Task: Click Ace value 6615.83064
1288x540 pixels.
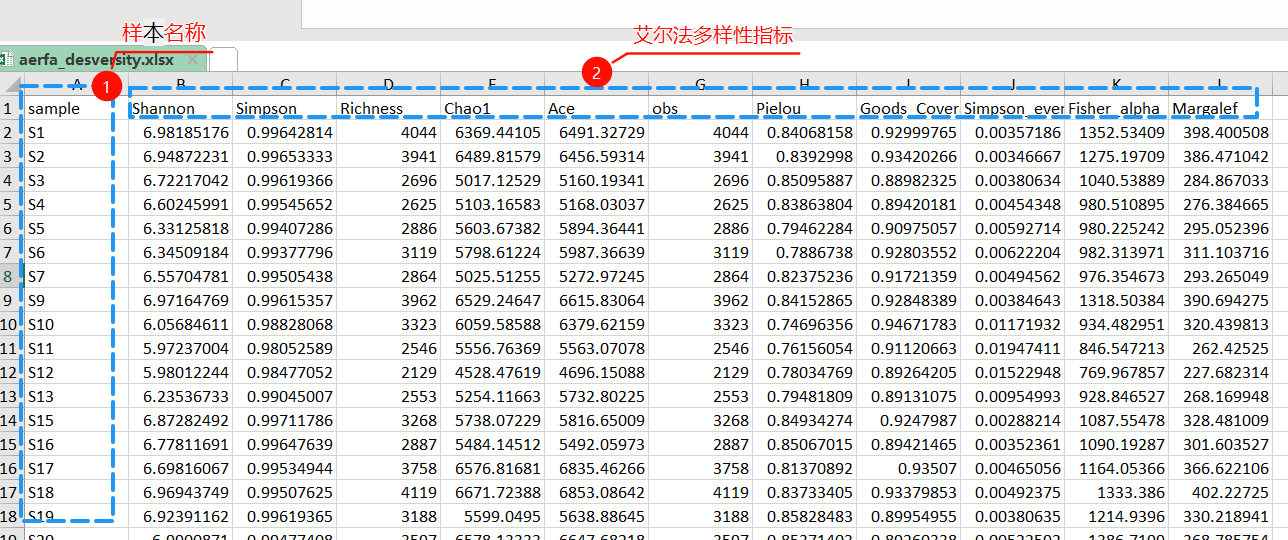Action: tap(597, 300)
